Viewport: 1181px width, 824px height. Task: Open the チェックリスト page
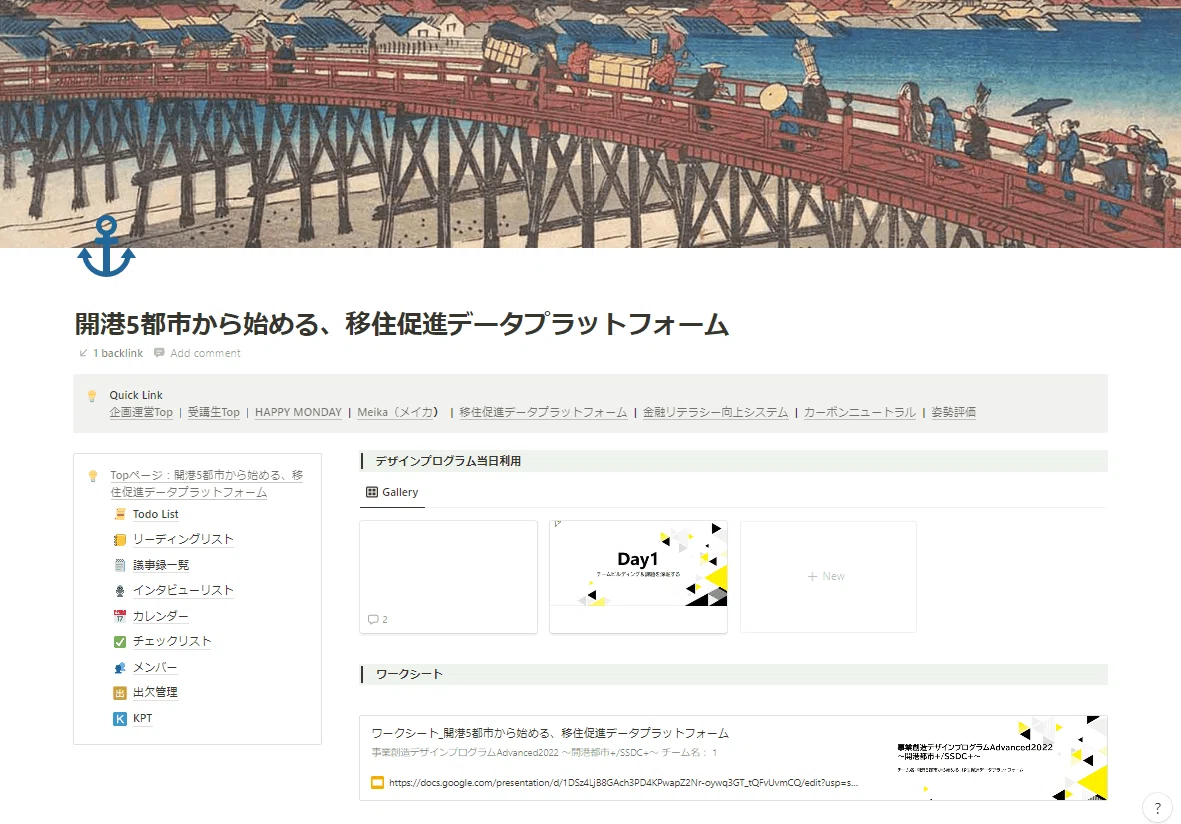[172, 642]
